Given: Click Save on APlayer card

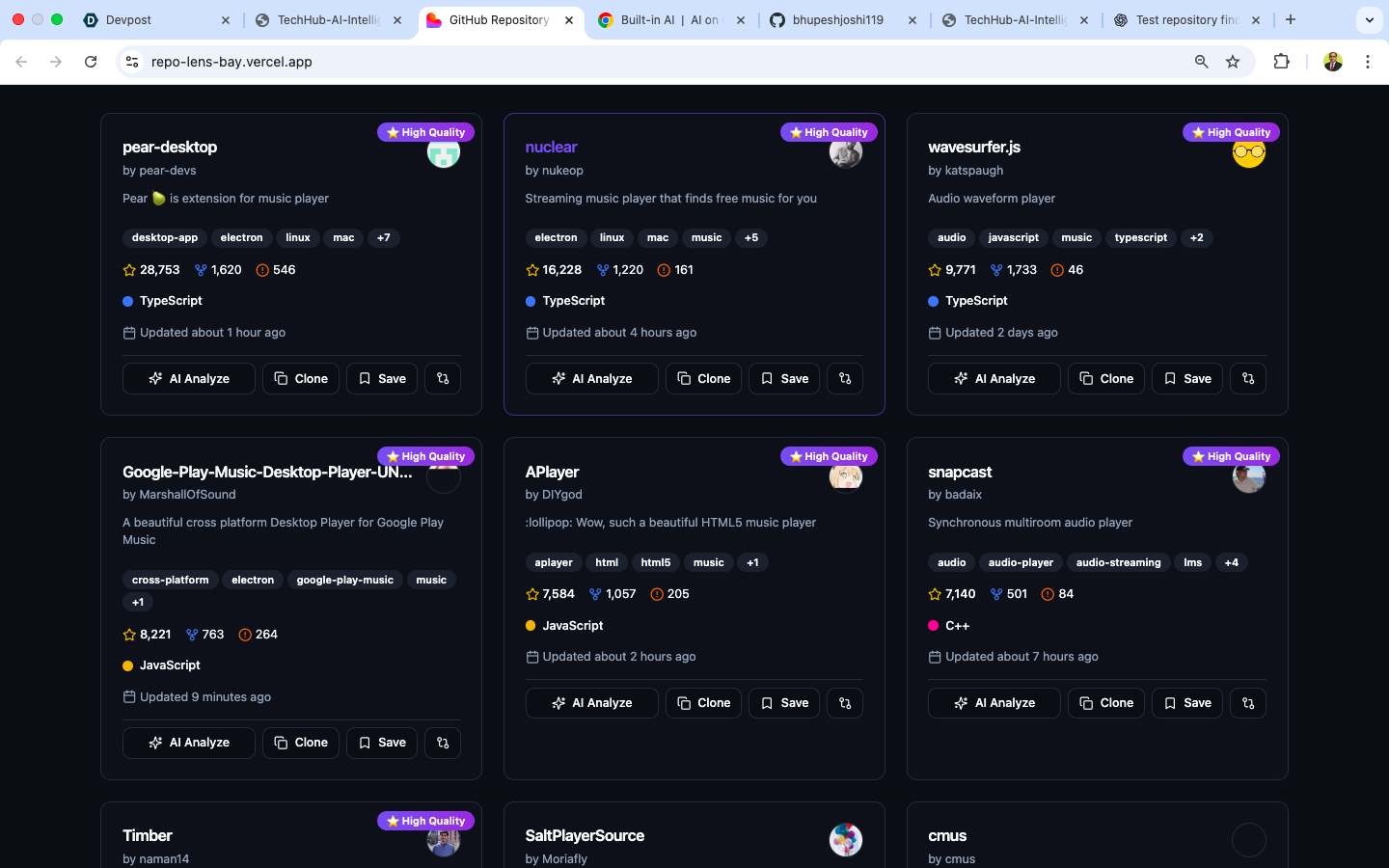Looking at the screenshot, I should point(784,703).
